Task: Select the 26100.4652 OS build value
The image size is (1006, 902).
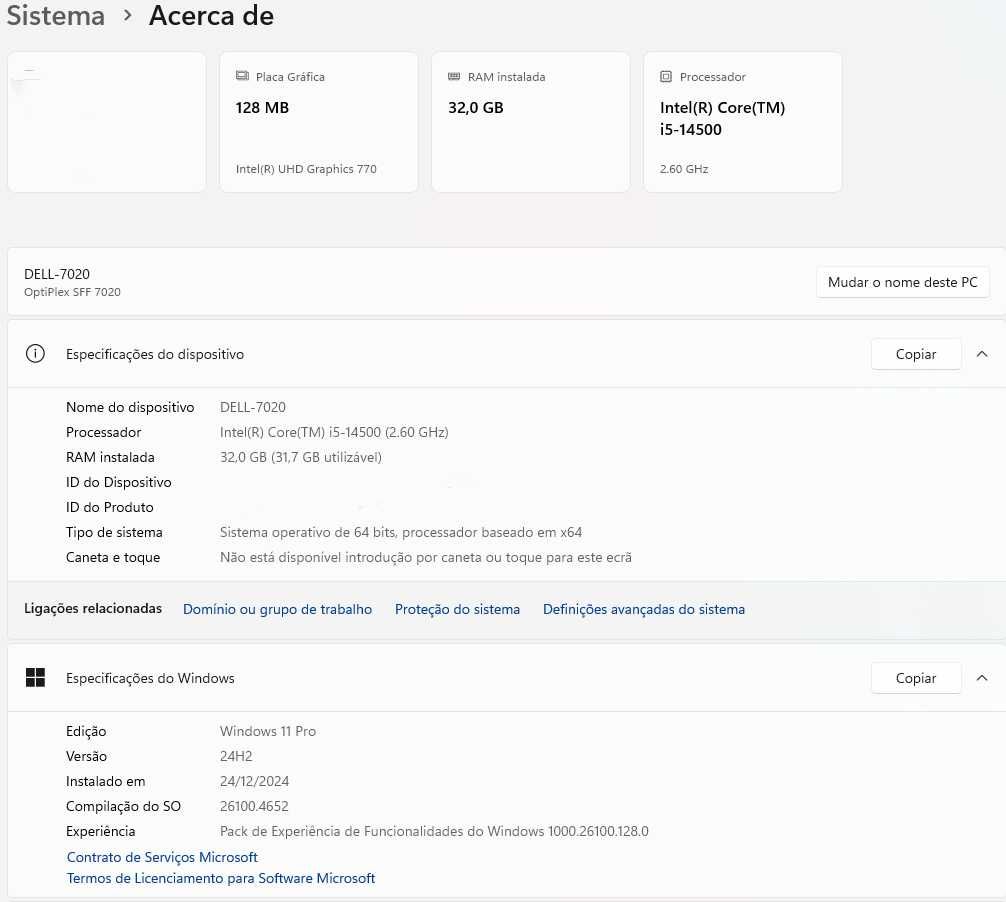Action: (x=253, y=806)
